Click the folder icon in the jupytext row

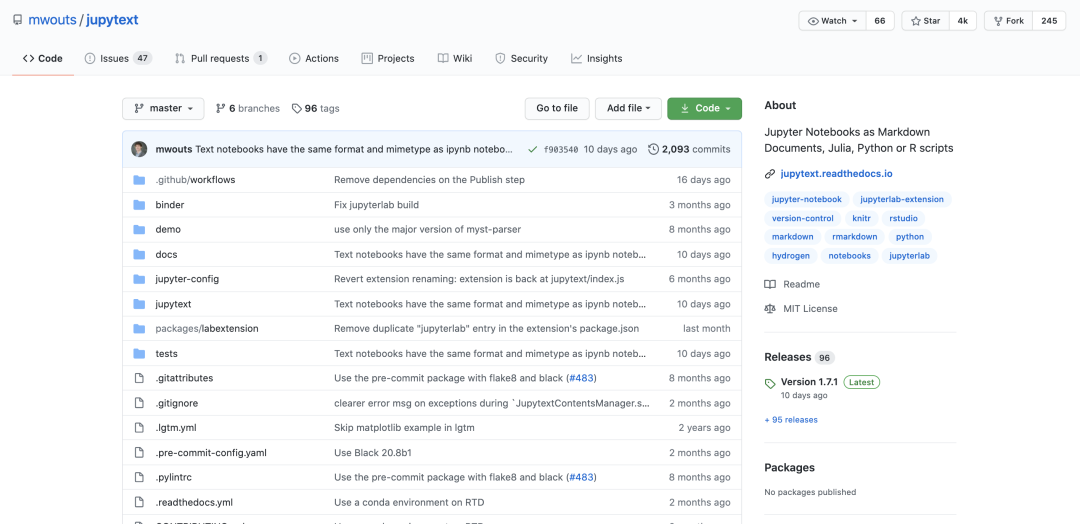click(x=139, y=304)
